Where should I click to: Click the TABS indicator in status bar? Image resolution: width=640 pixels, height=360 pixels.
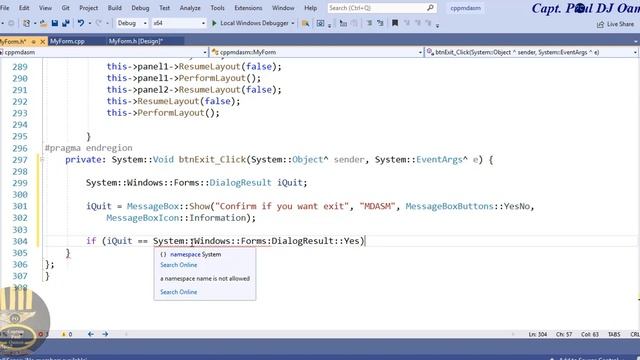coord(614,334)
